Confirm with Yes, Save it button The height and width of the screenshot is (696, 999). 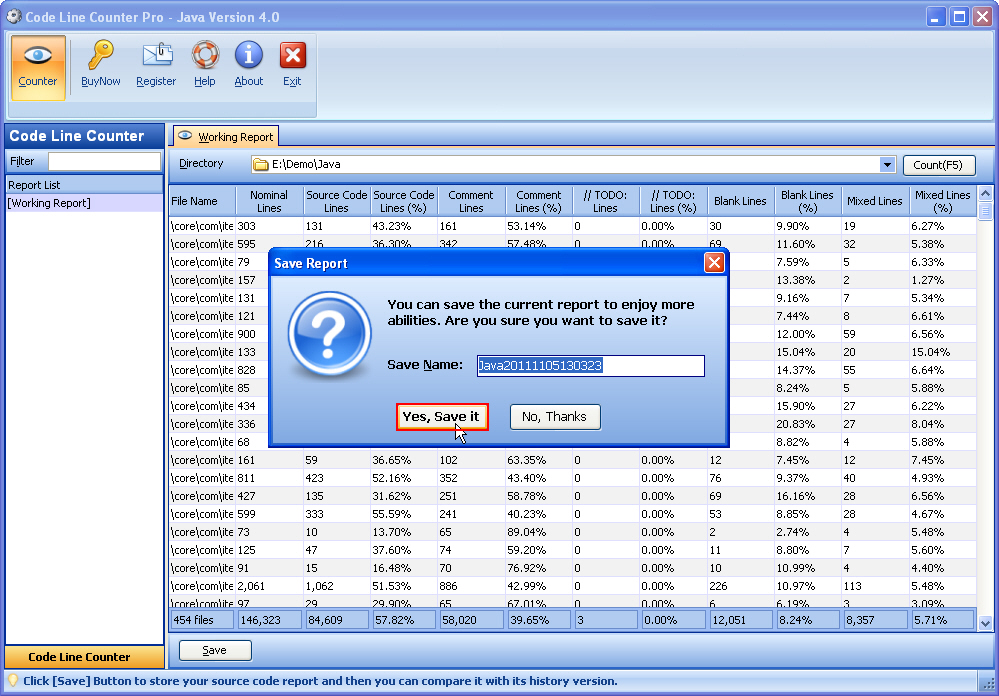(x=442, y=417)
